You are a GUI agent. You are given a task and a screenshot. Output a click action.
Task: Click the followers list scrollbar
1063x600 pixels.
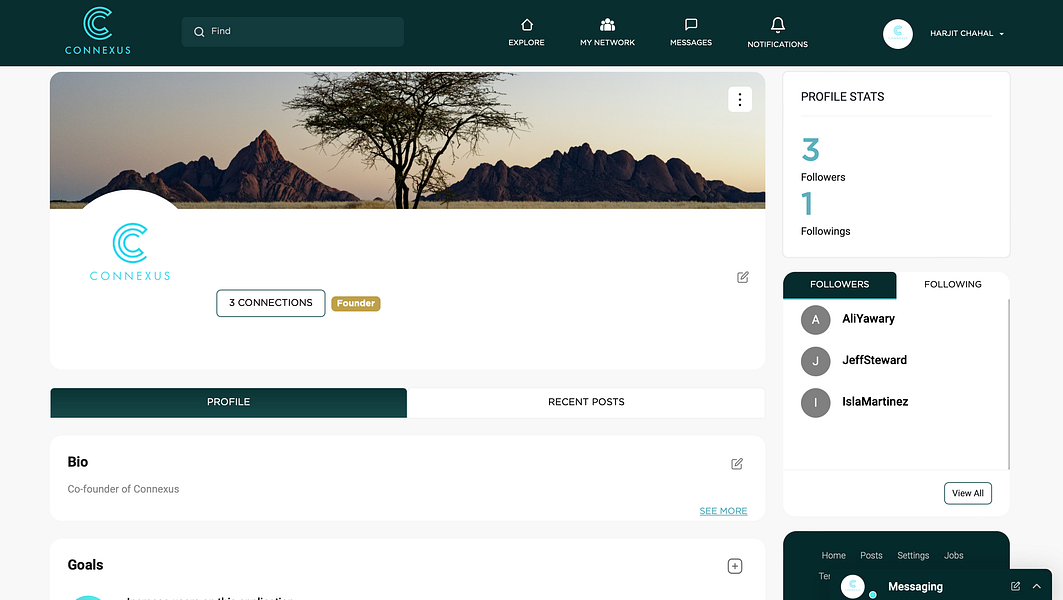pyautogui.click(x=1009, y=384)
